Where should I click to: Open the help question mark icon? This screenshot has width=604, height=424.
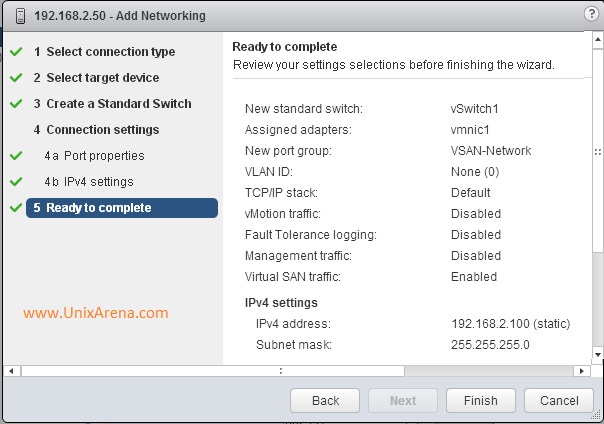pos(591,14)
